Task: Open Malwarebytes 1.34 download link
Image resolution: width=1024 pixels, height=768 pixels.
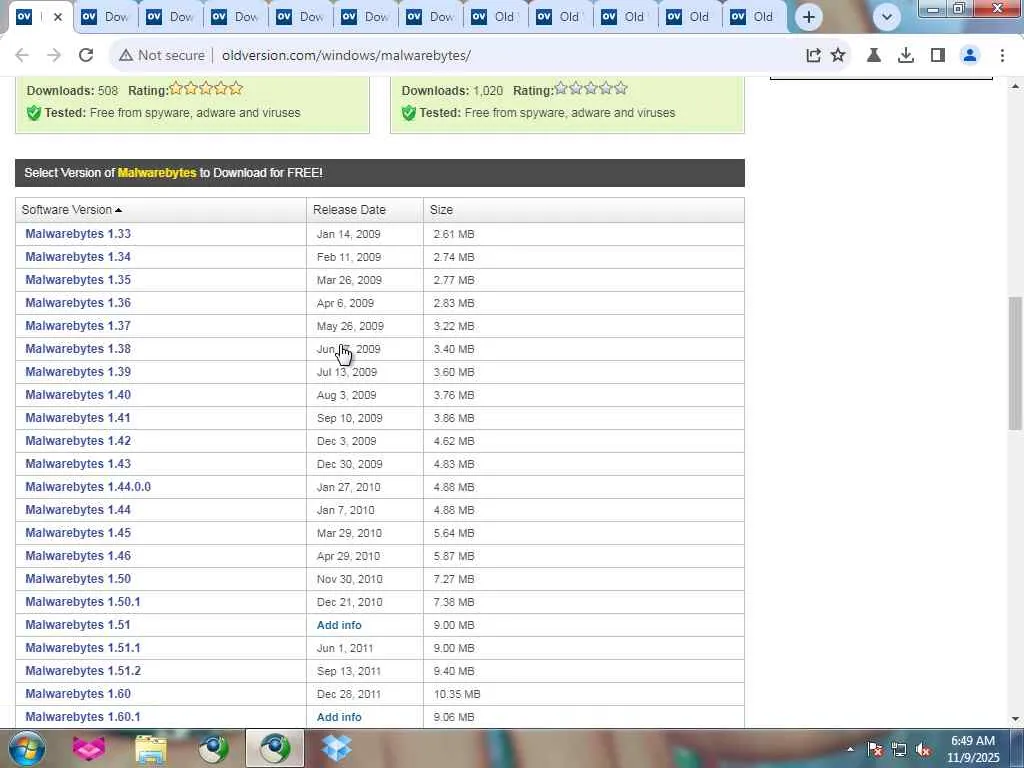Action: point(78,257)
